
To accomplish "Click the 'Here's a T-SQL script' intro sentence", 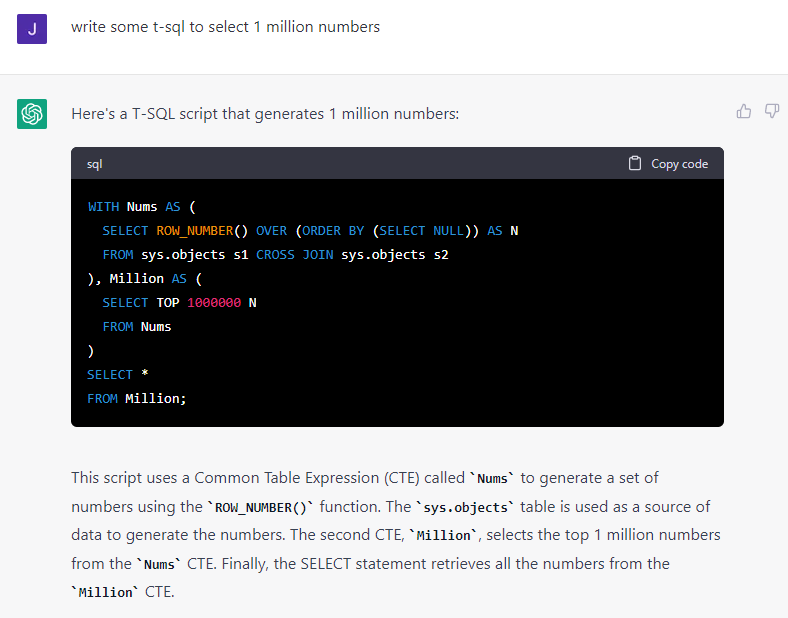I will click(265, 114).
